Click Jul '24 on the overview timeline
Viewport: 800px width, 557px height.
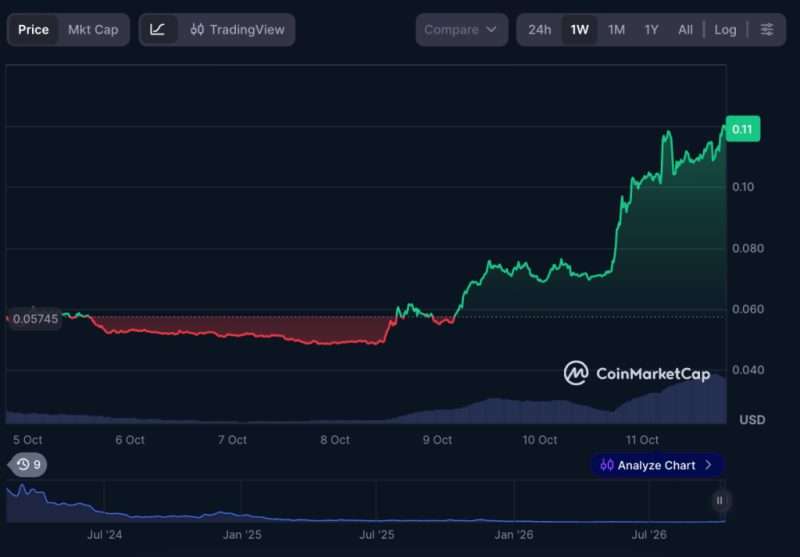(x=105, y=535)
